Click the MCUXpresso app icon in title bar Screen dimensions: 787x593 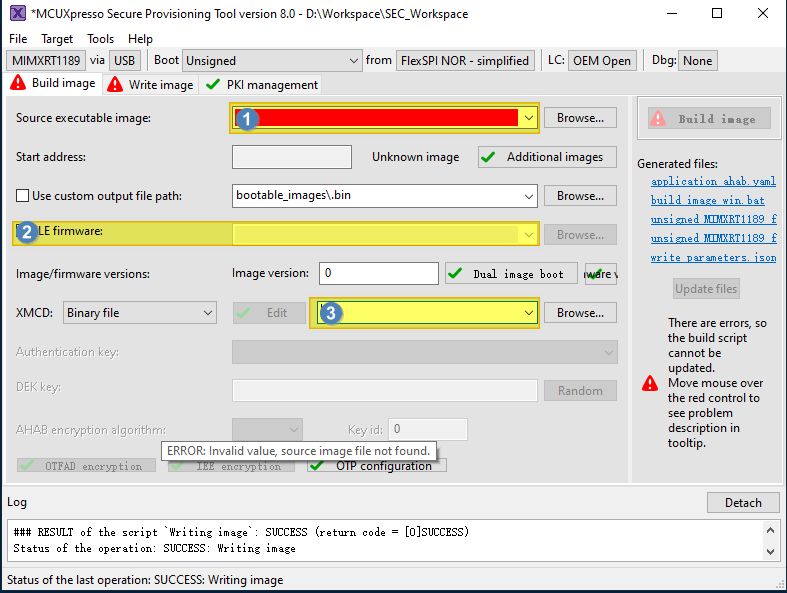coord(15,14)
